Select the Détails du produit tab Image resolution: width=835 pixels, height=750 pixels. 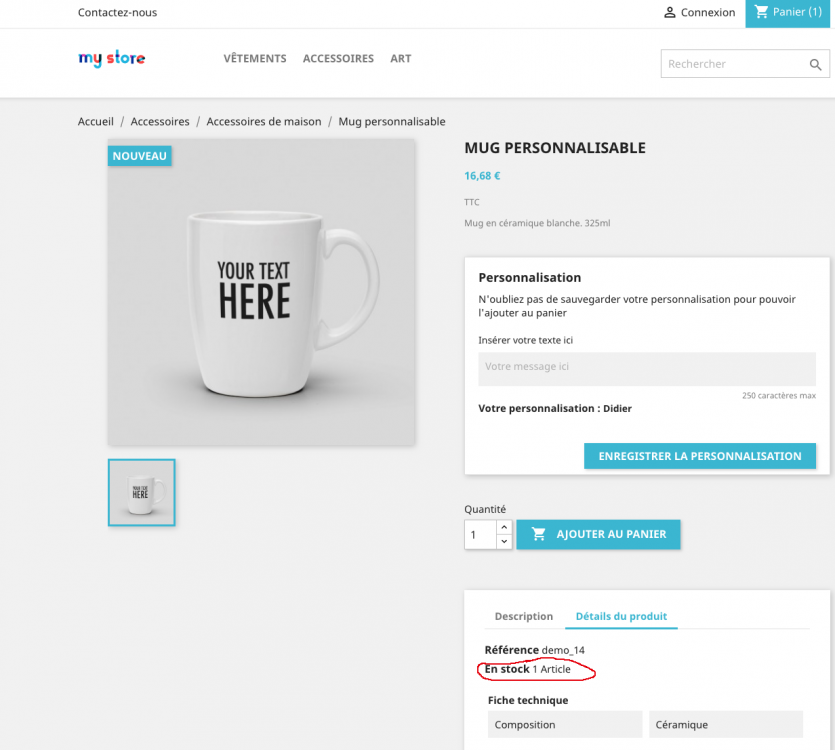621,616
